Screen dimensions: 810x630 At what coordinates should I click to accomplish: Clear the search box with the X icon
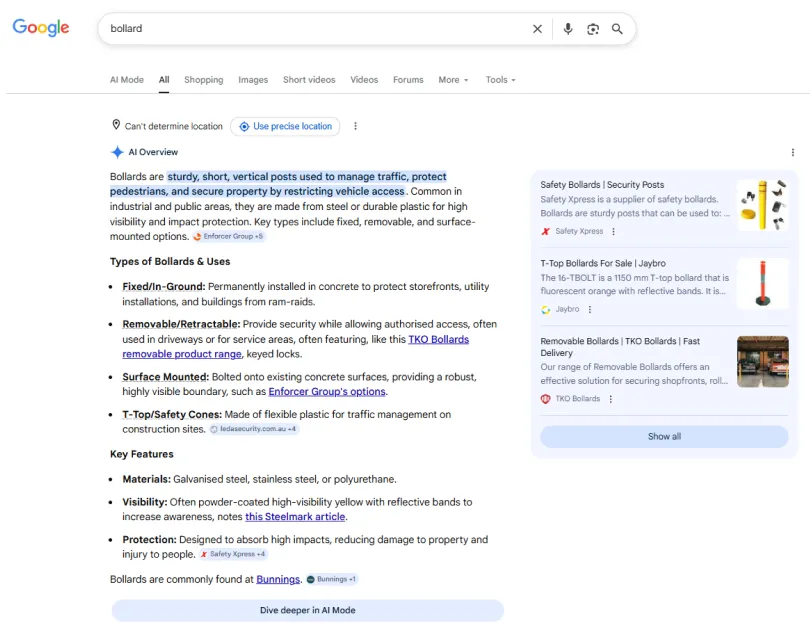(x=537, y=29)
